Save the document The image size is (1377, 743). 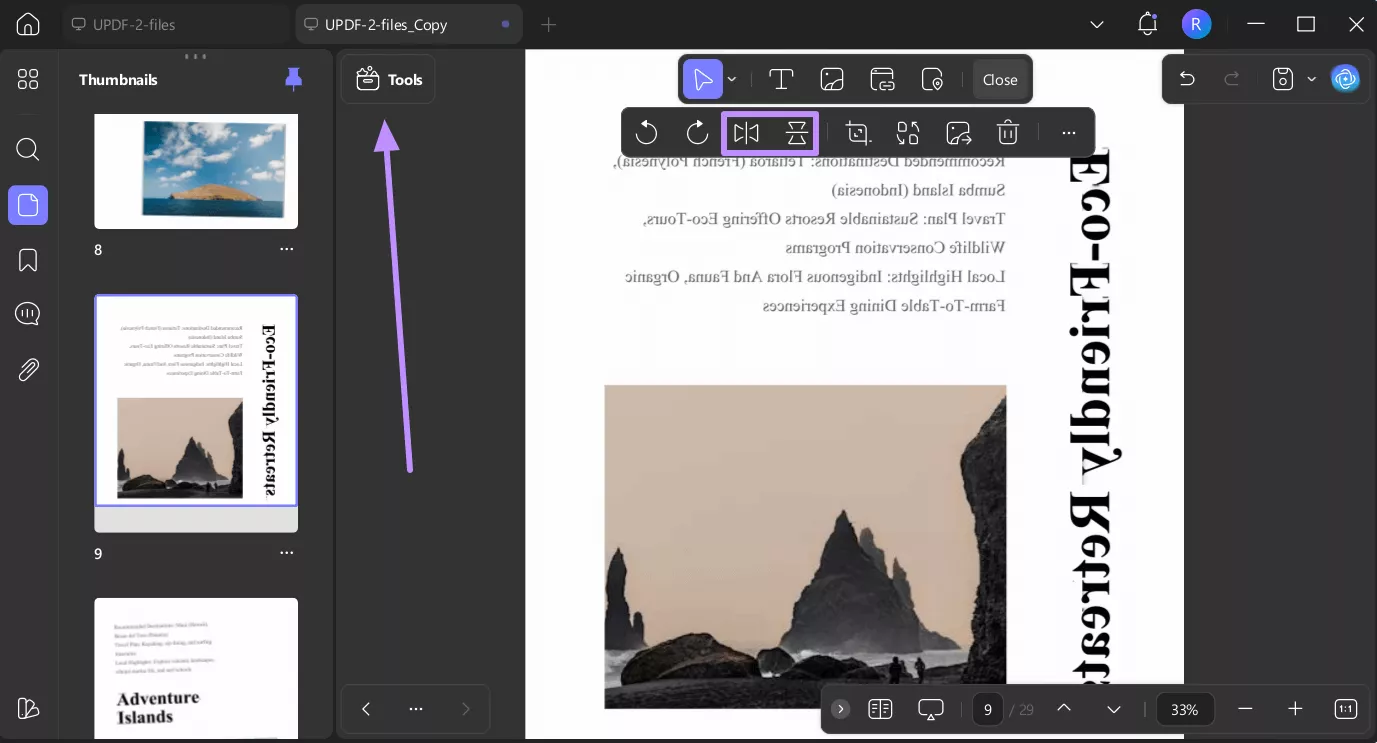[x=1283, y=79]
